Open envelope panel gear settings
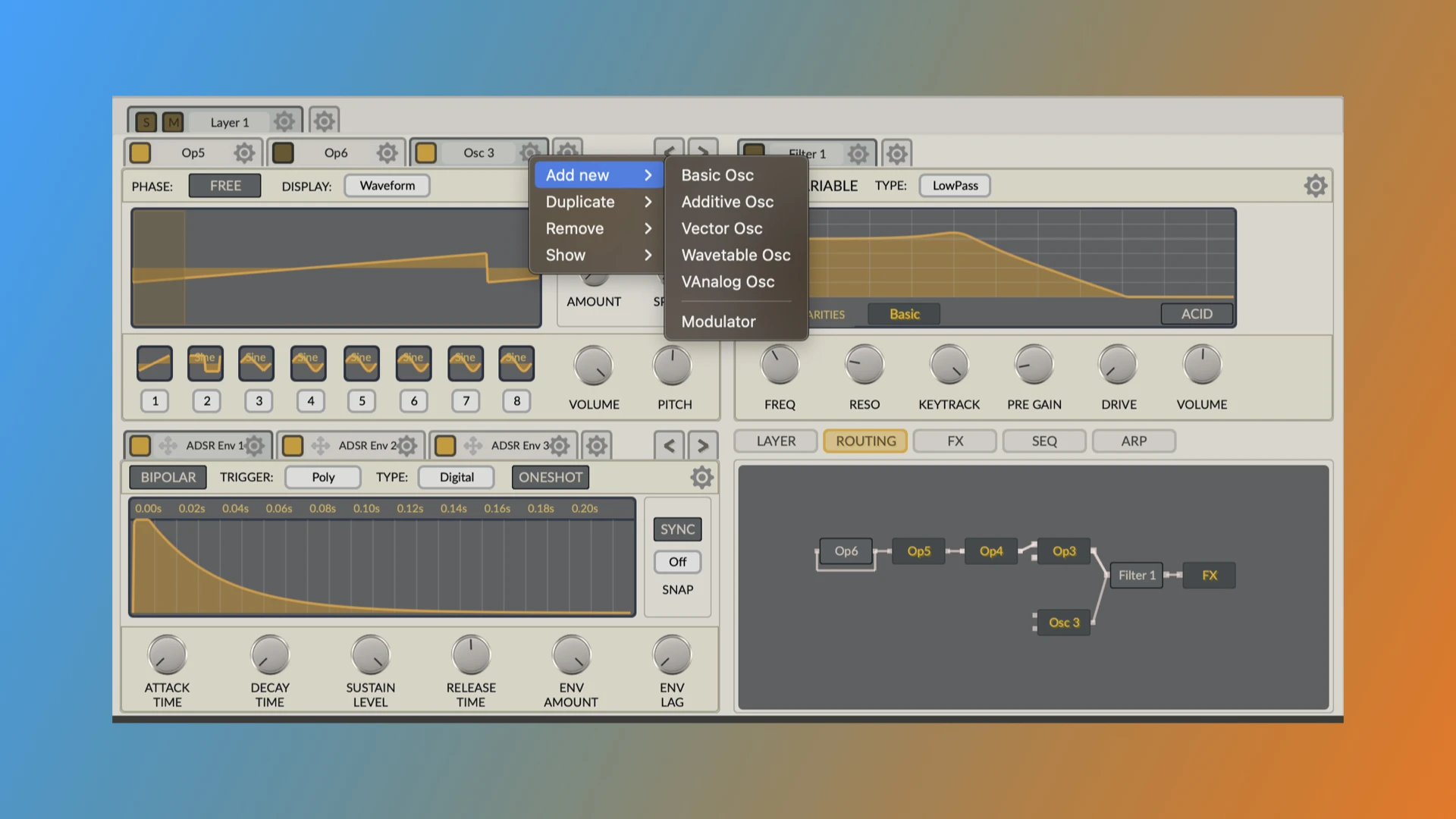The height and width of the screenshot is (819, 1456). pos(701,477)
